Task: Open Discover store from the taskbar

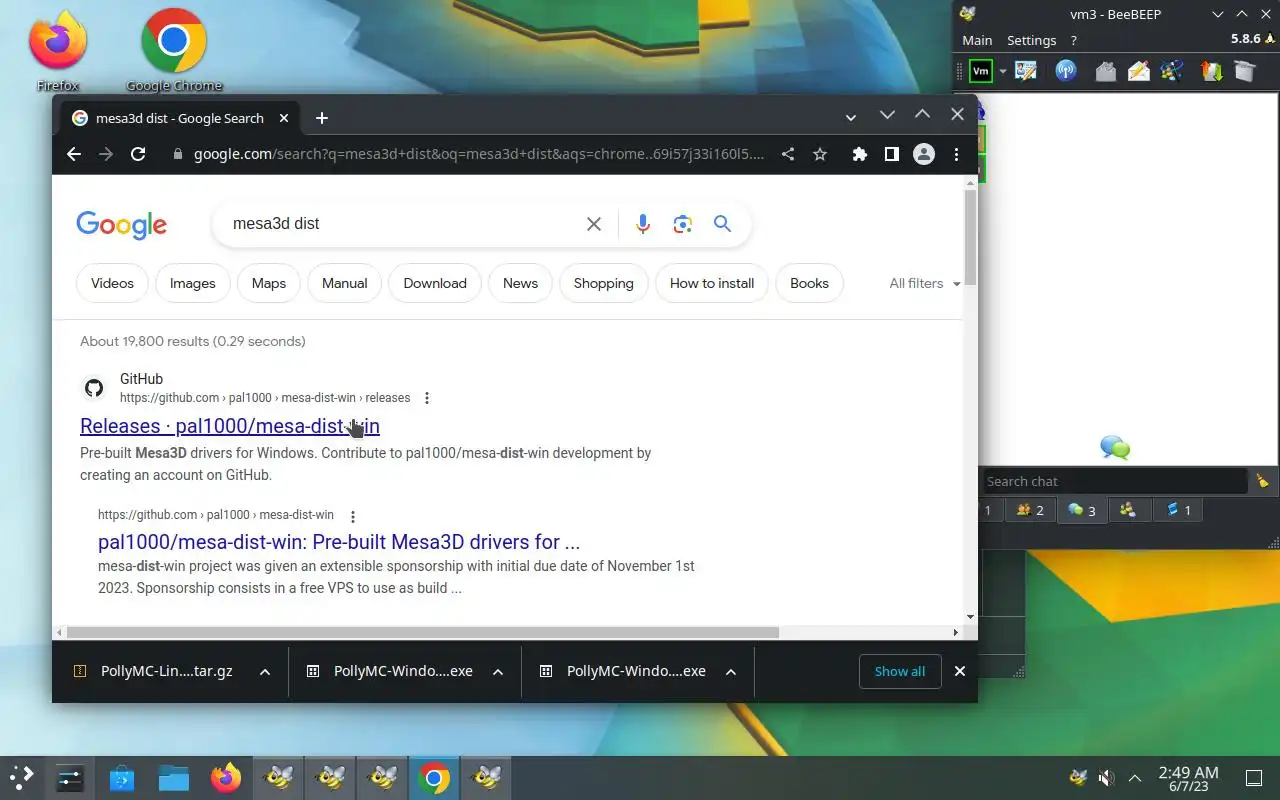Action: (x=122, y=778)
